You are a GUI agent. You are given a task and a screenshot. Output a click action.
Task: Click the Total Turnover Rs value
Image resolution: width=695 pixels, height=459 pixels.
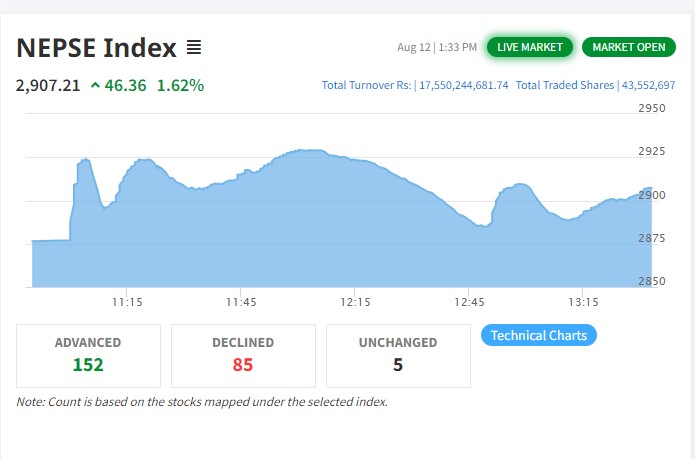[461, 86]
